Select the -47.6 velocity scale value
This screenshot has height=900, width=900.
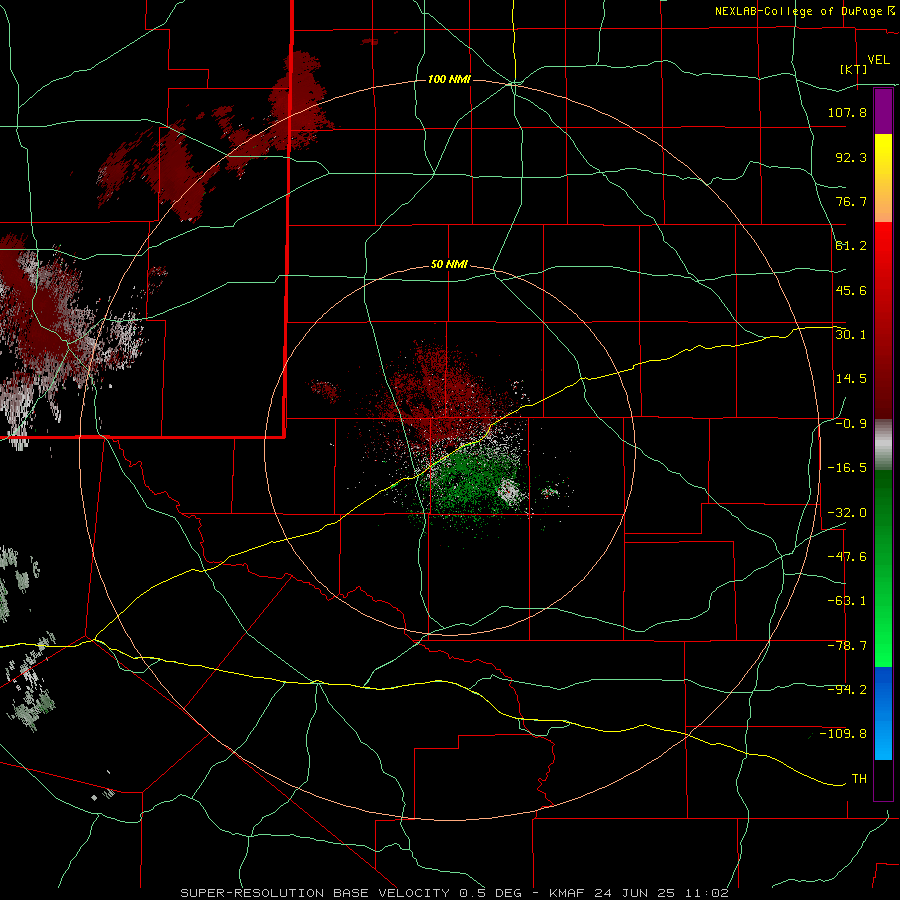847,556
